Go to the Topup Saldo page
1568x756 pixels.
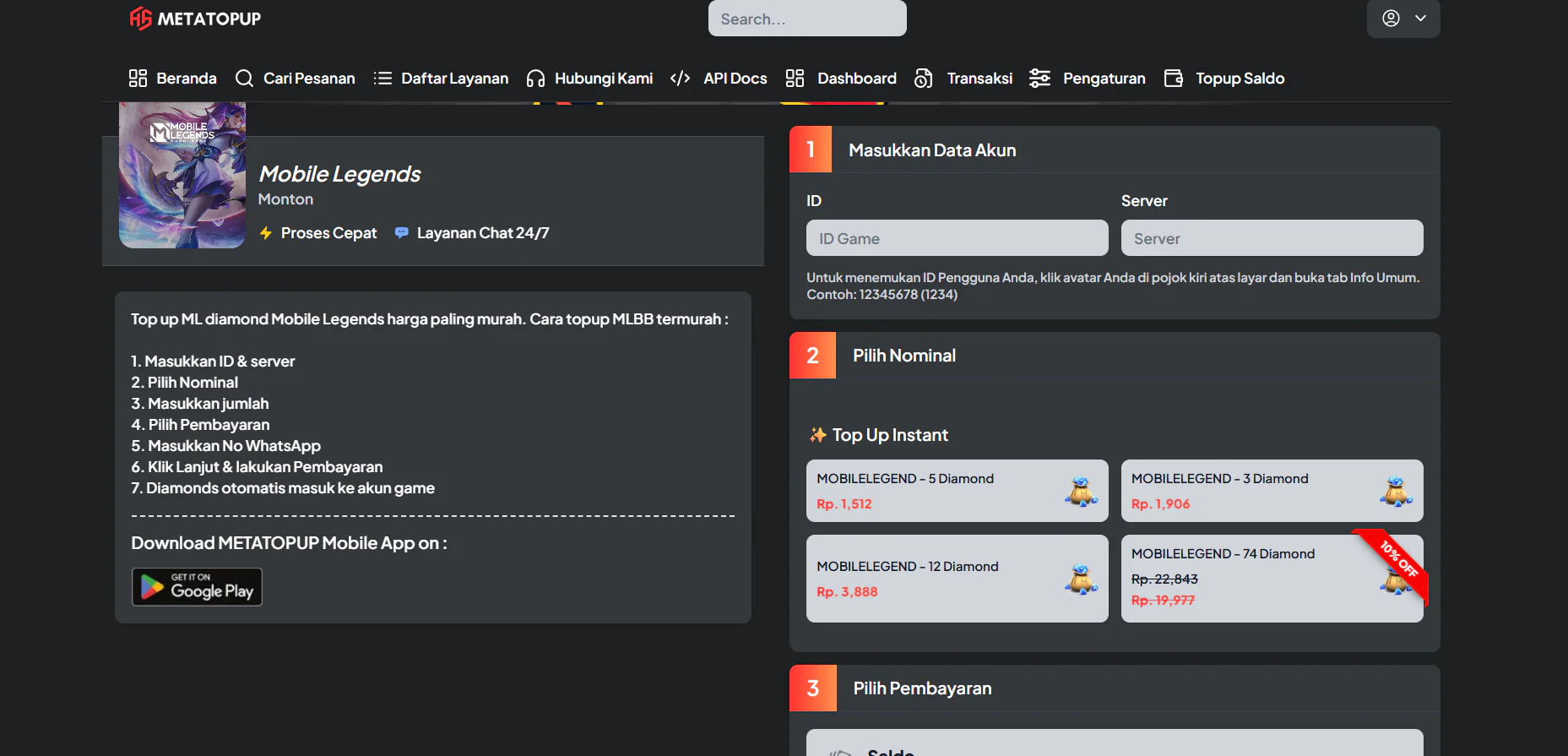[1224, 79]
